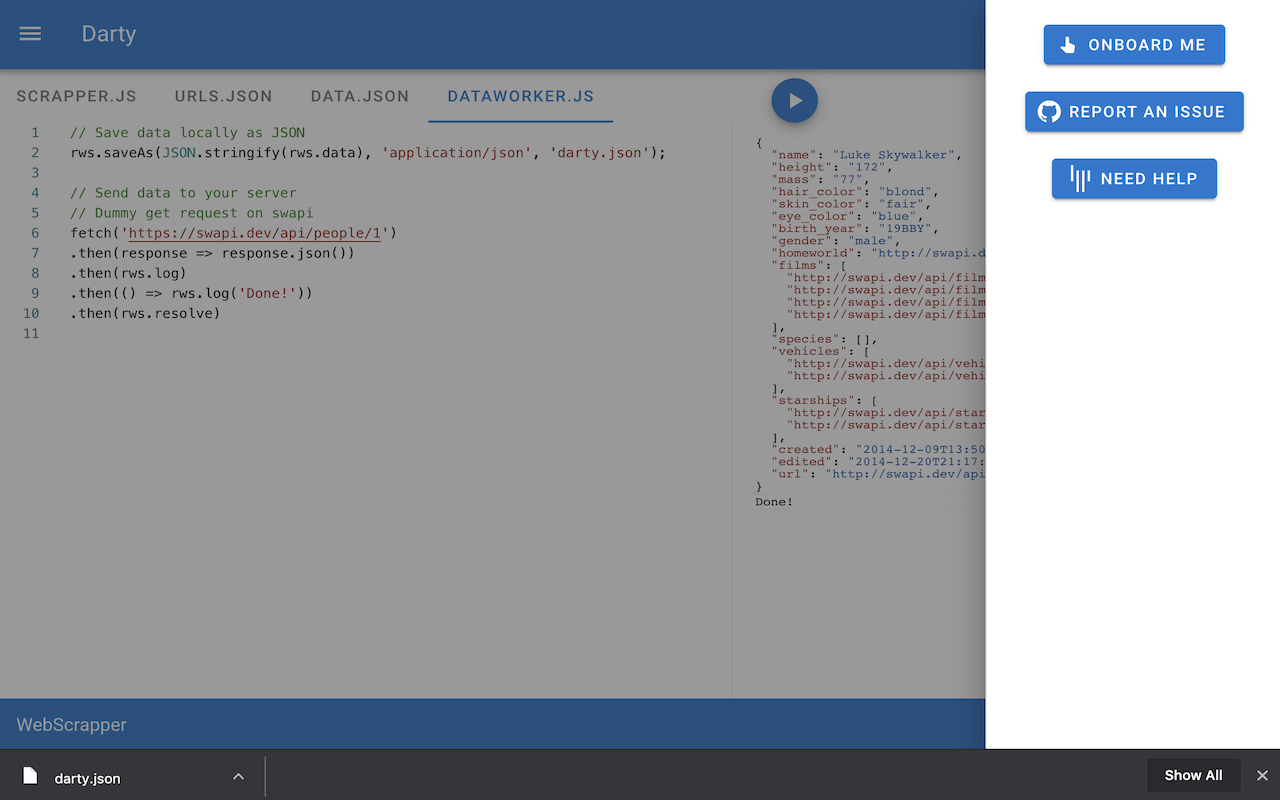Click the Darty title in header

(x=109, y=34)
